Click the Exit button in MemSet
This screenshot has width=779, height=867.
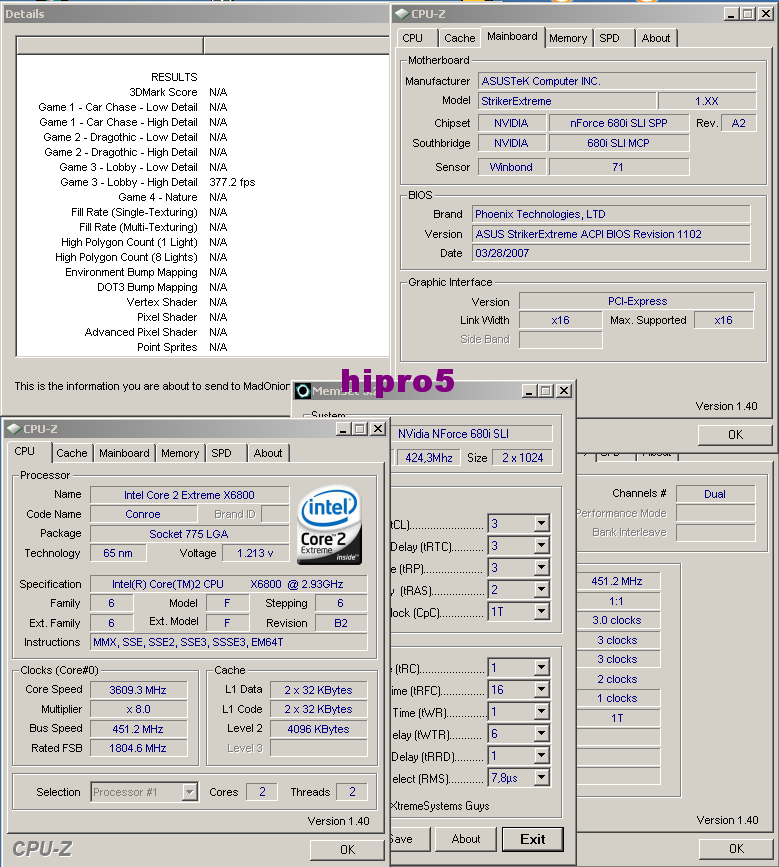(532, 839)
